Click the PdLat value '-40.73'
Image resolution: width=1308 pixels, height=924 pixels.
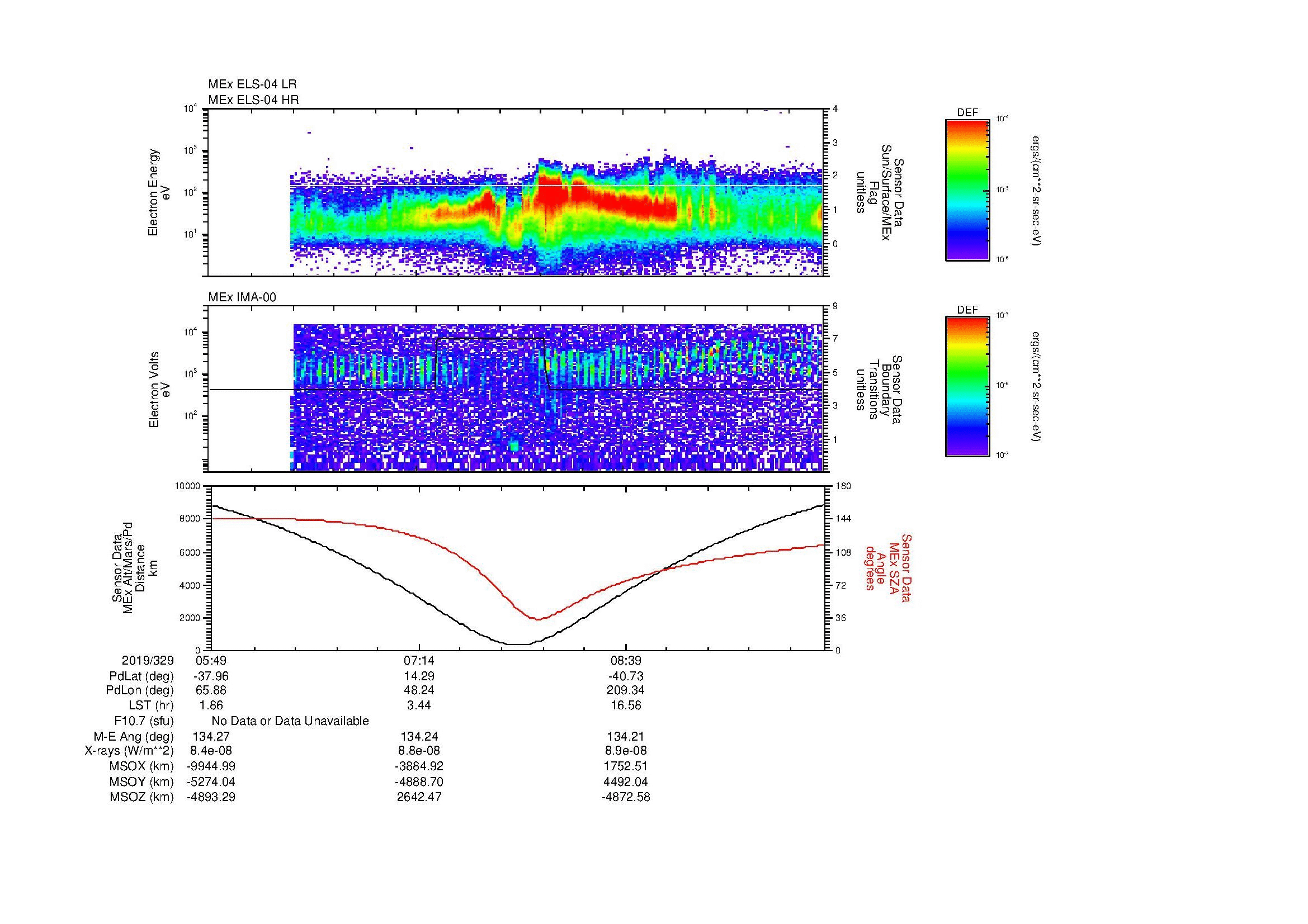point(626,676)
